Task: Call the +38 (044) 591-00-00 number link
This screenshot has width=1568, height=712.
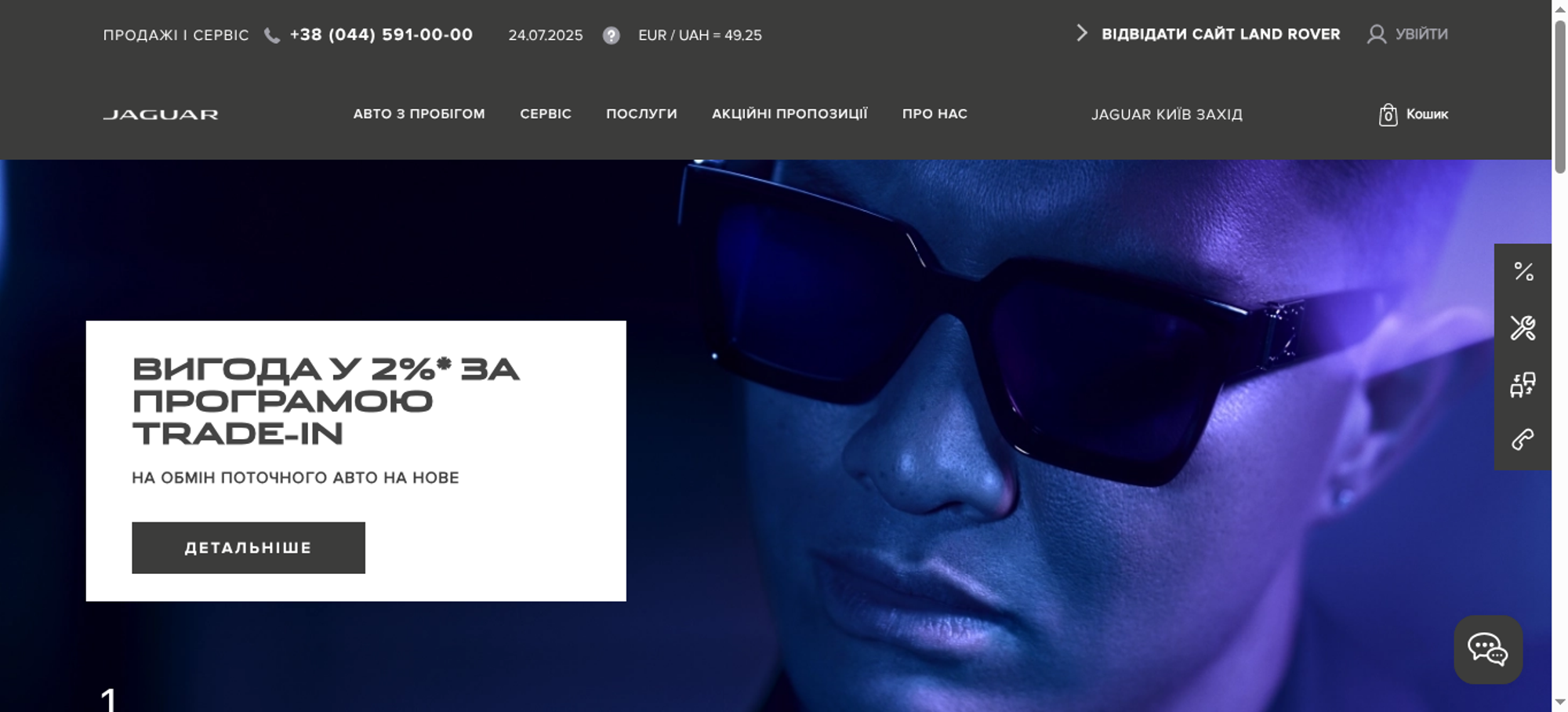Action: point(381,35)
